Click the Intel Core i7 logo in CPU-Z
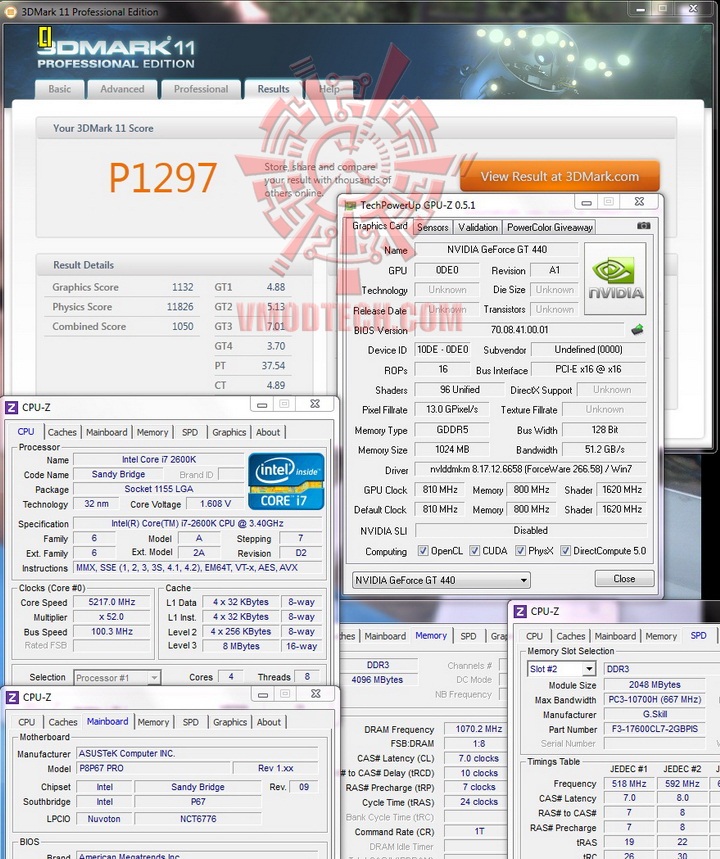Viewport: 720px width, 859px height. (x=286, y=481)
